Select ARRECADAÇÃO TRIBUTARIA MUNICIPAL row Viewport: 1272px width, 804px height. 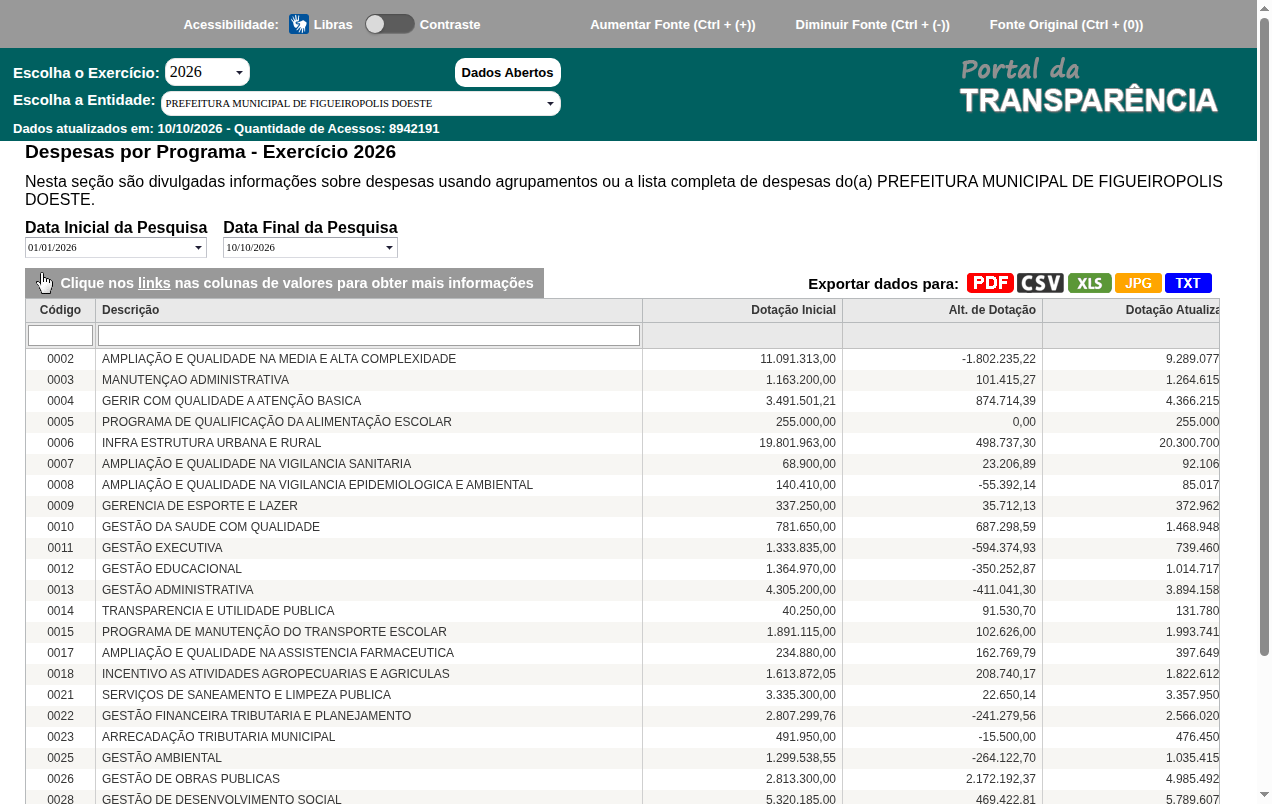click(622, 737)
